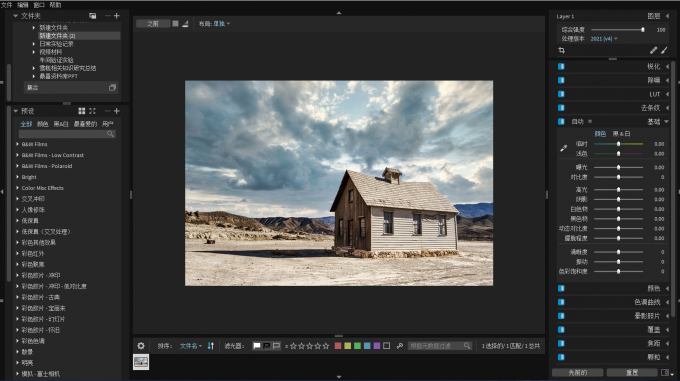Toggle the Basic (基础) panel switch
This screenshot has width=680, height=381.
click(561, 121)
